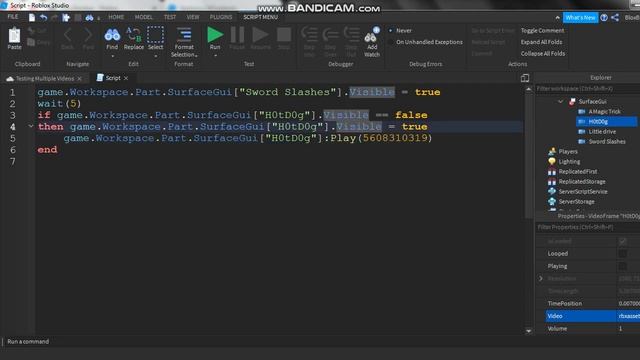Click the Copy icon in Clipboard group
The height and width of the screenshot is (360, 640).
31,42
